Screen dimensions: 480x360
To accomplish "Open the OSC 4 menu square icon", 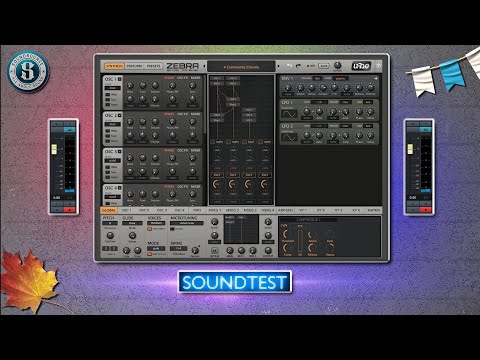I will click(x=120, y=188).
